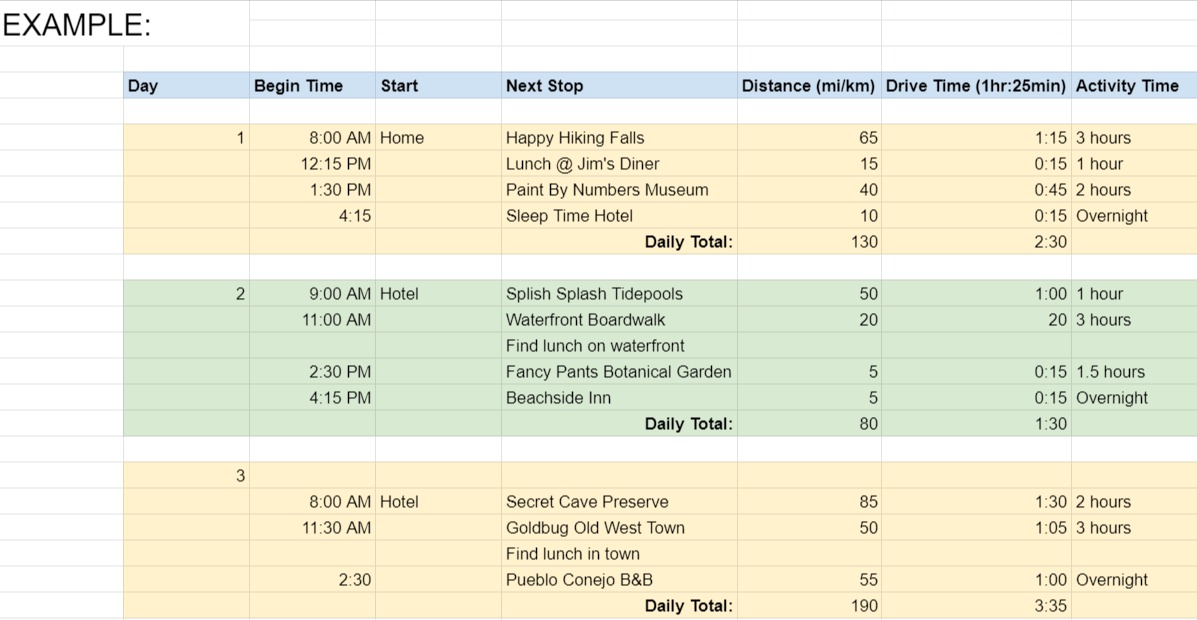Select the "Next Stop" header cell
The height and width of the screenshot is (620, 1197).
[618, 86]
